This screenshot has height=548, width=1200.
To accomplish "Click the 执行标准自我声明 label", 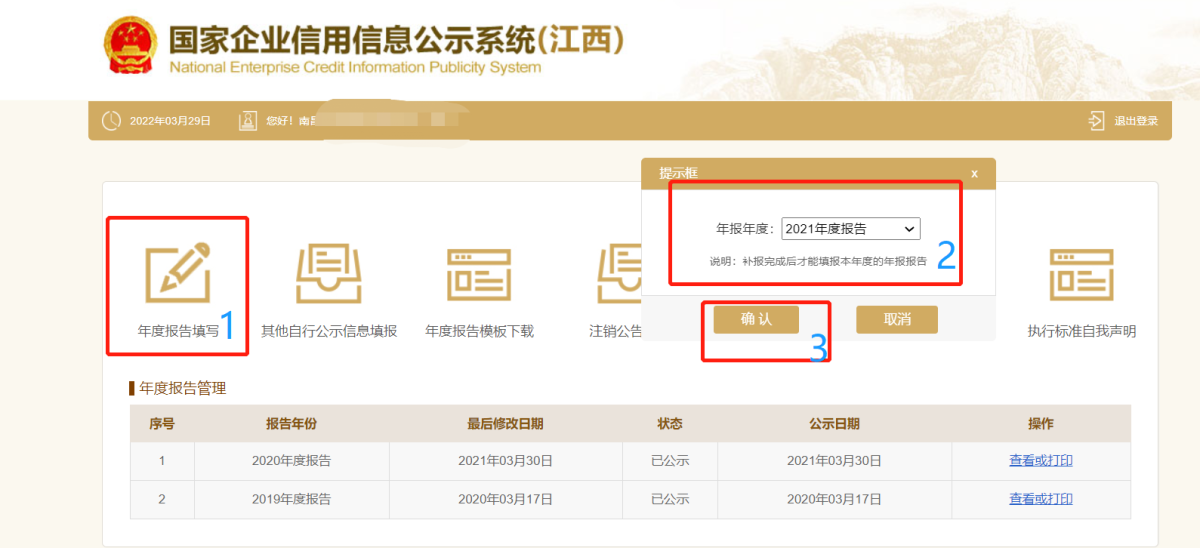I will coord(1081,331).
